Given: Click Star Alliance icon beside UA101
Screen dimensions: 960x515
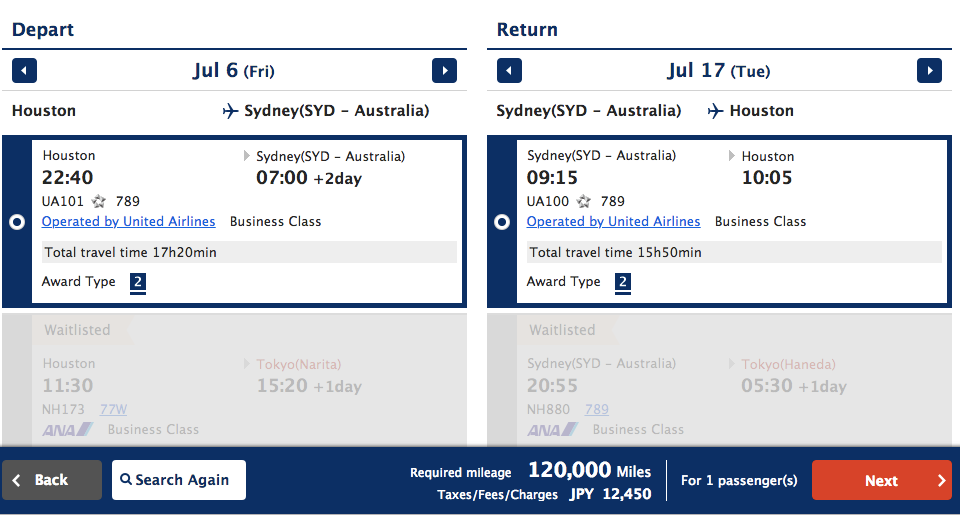Looking at the screenshot, I should [99, 201].
